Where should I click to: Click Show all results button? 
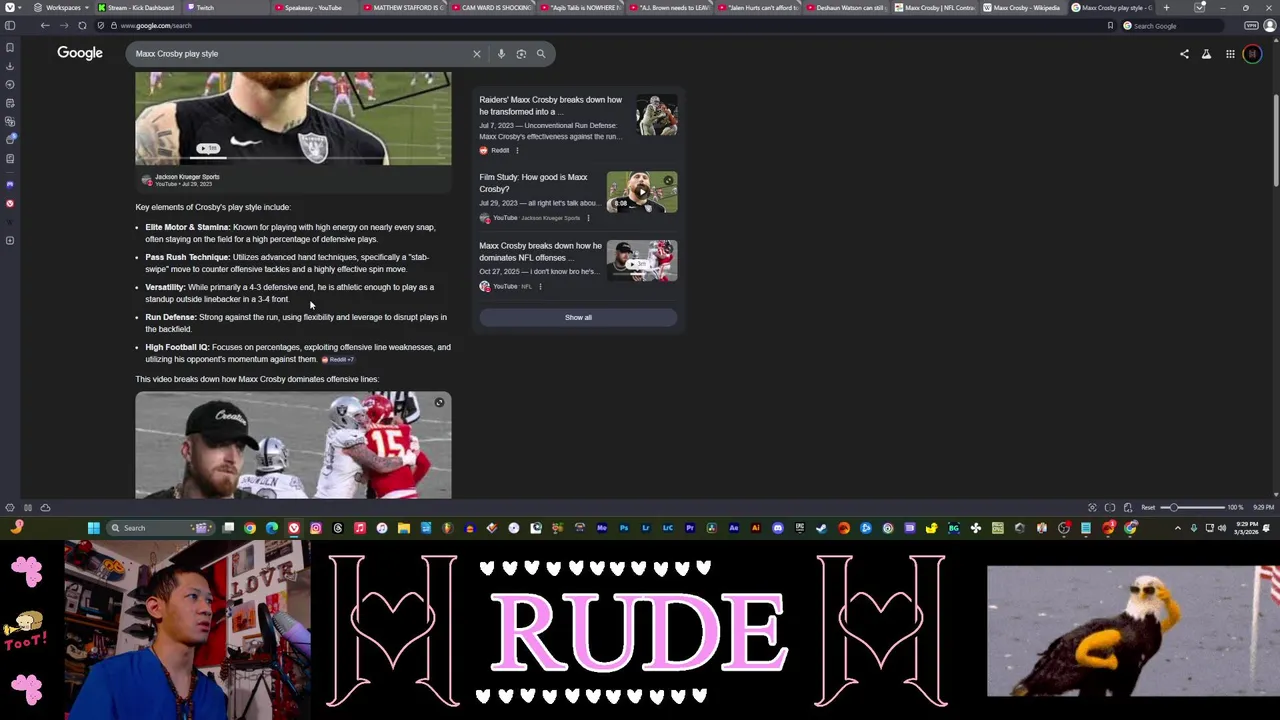click(578, 317)
